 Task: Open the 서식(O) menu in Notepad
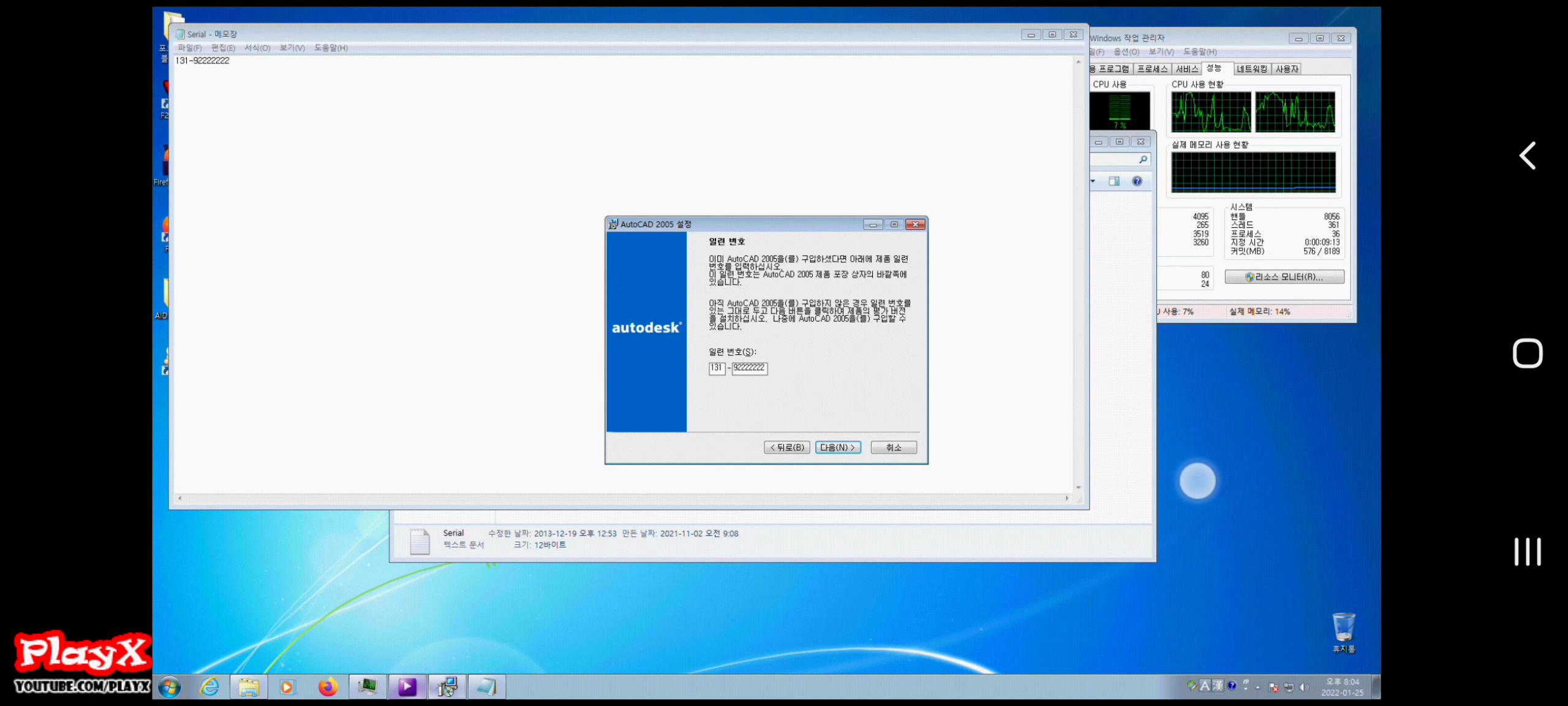[x=257, y=48]
